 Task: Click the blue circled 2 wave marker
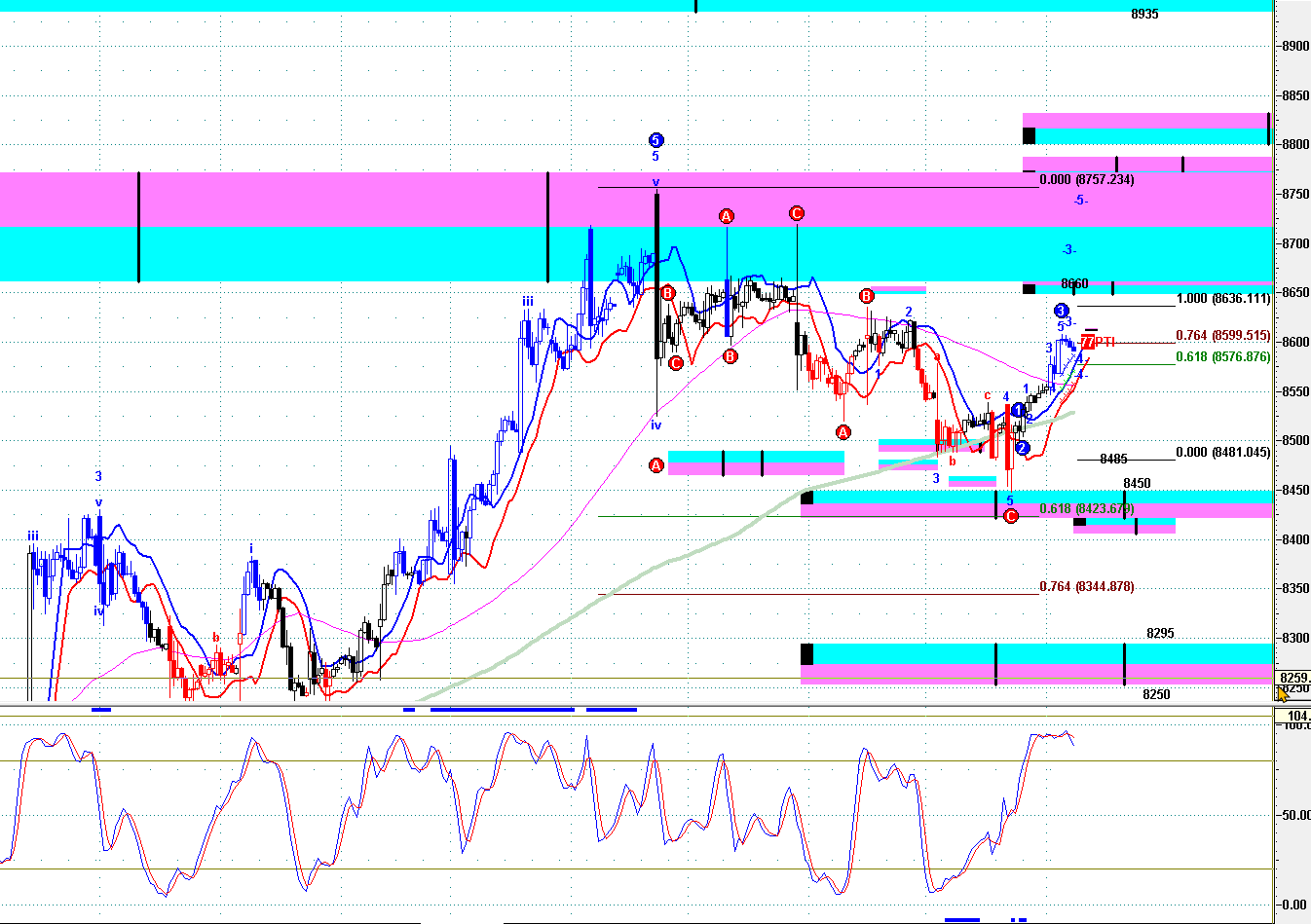point(1022,448)
